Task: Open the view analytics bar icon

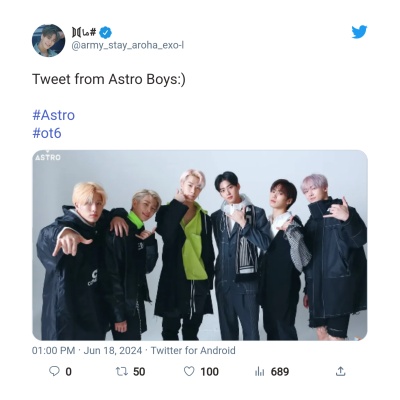Action: pyautogui.click(x=259, y=371)
